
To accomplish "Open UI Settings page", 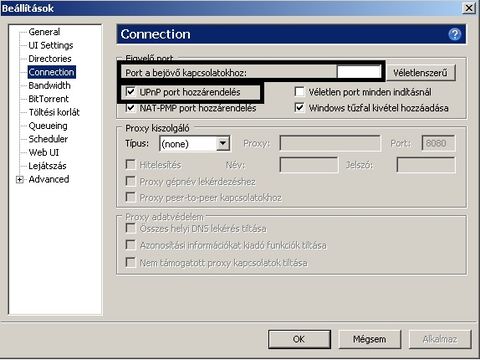I will click(x=51, y=45).
